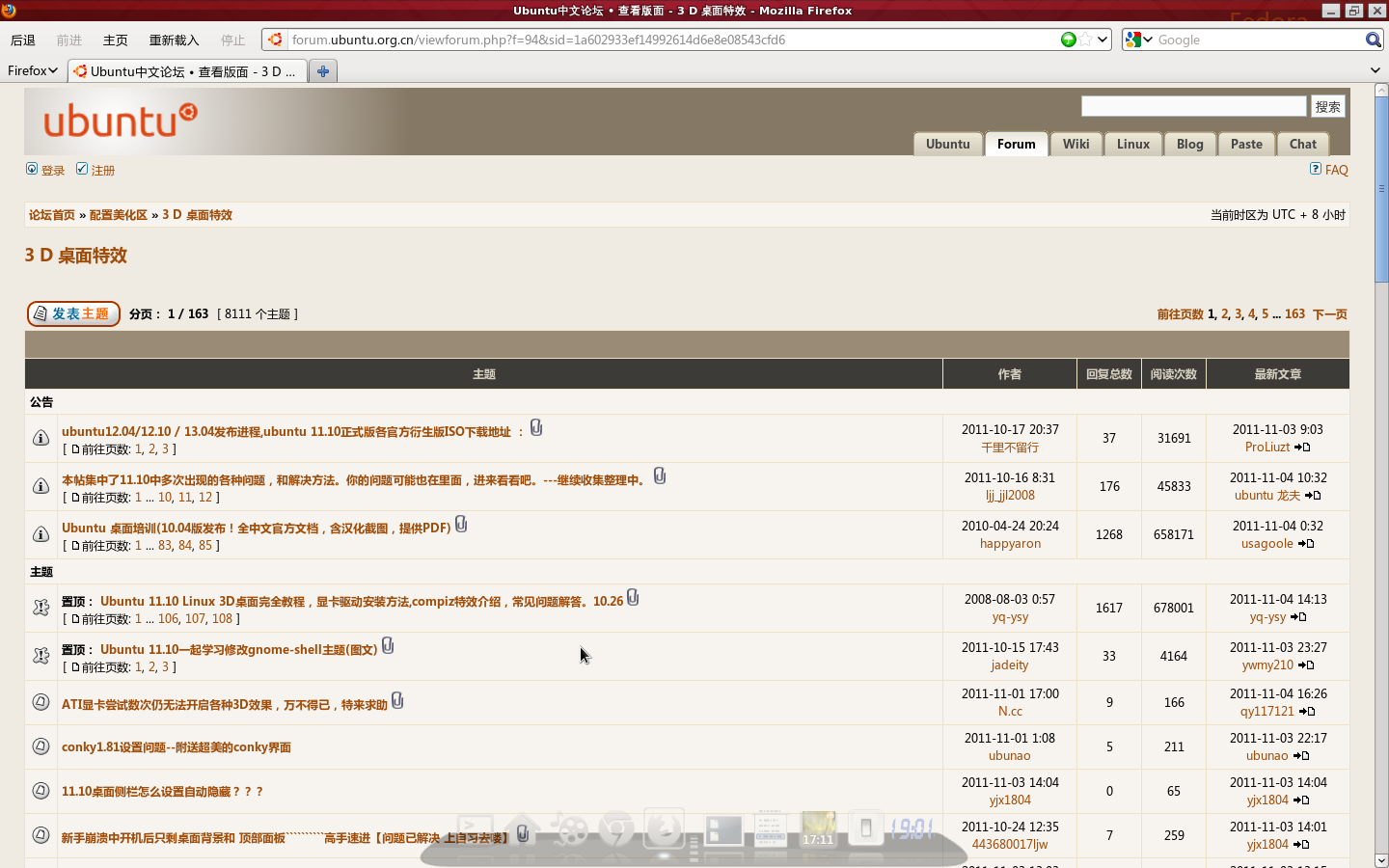Click the ubuntu logo in the page header

[121, 121]
